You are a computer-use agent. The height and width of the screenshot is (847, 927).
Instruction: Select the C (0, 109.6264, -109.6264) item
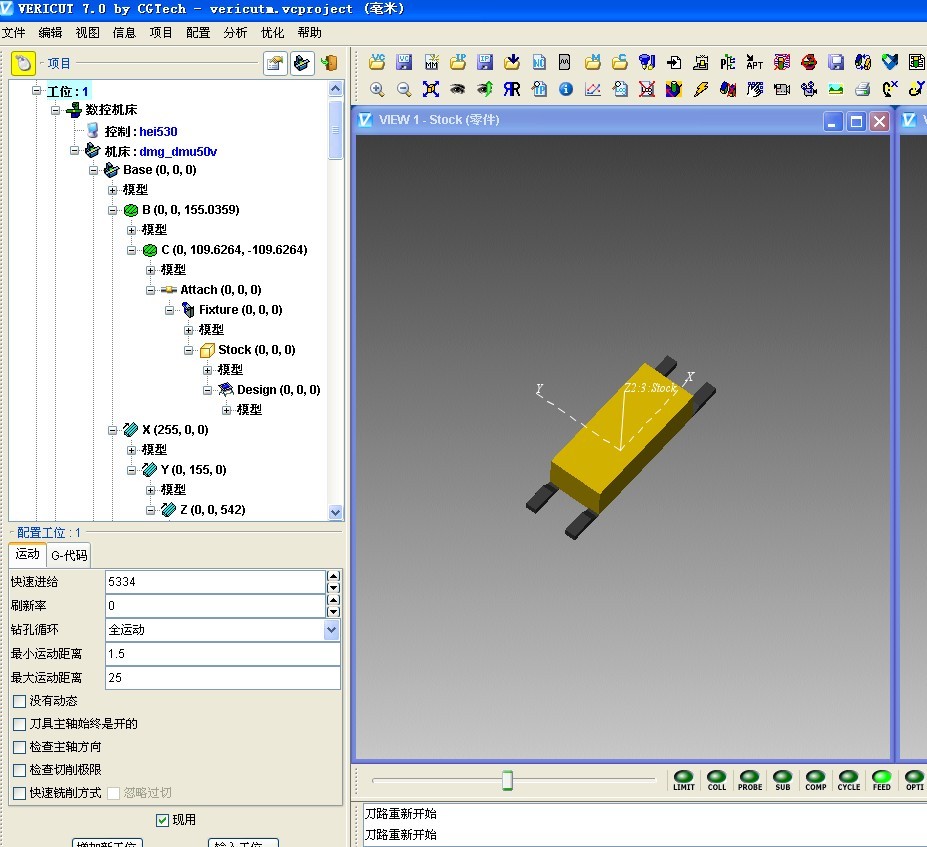(234, 249)
